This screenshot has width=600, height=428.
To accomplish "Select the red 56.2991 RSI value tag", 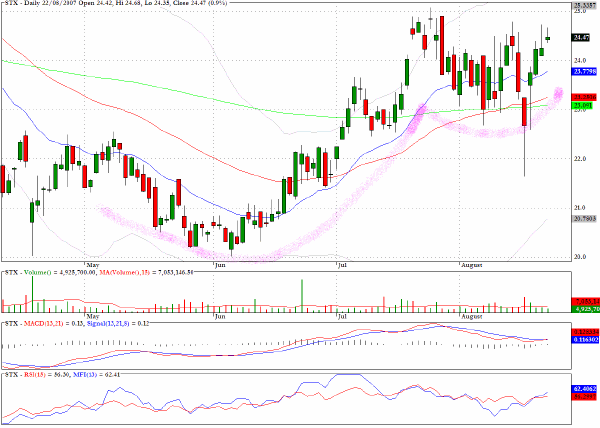I will (x=584, y=397).
